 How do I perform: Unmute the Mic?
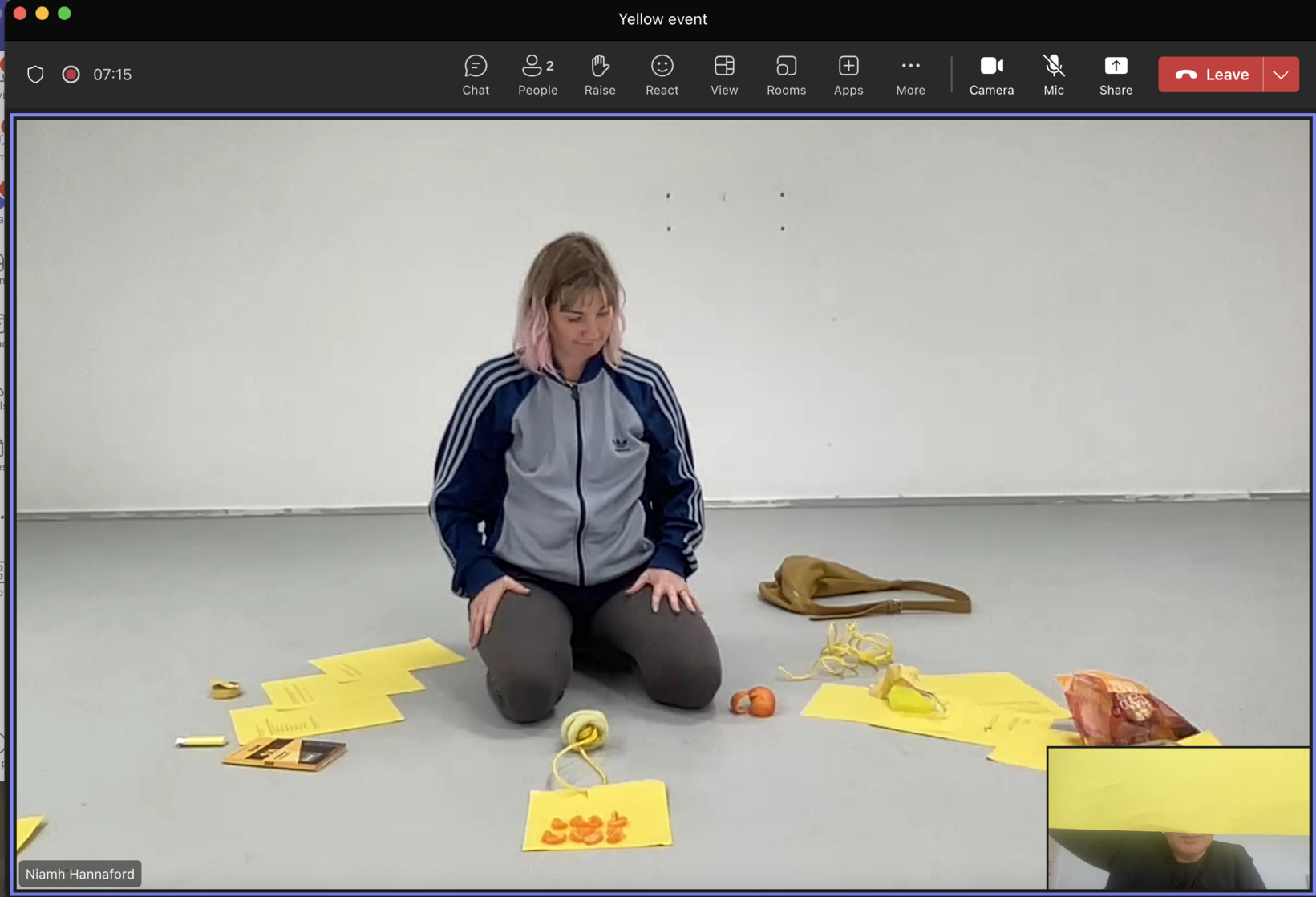coord(1053,75)
